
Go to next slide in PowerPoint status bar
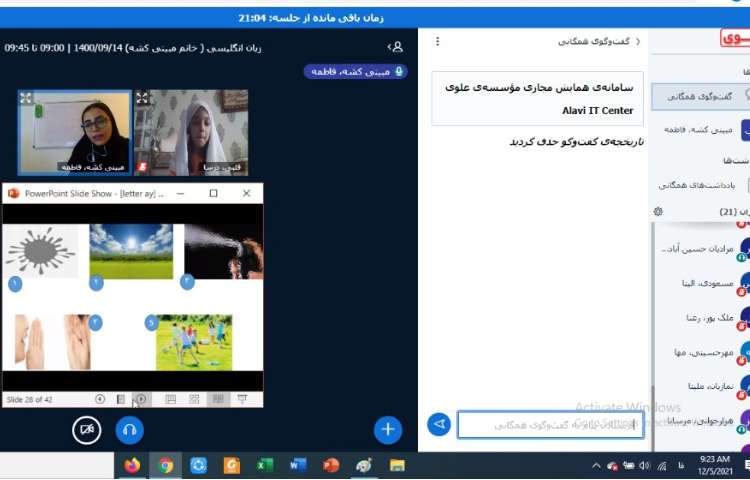pos(141,399)
